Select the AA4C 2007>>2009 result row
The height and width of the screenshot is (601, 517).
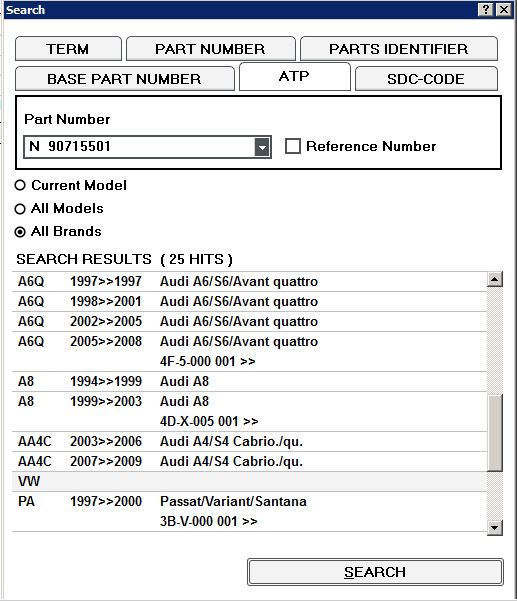249,461
